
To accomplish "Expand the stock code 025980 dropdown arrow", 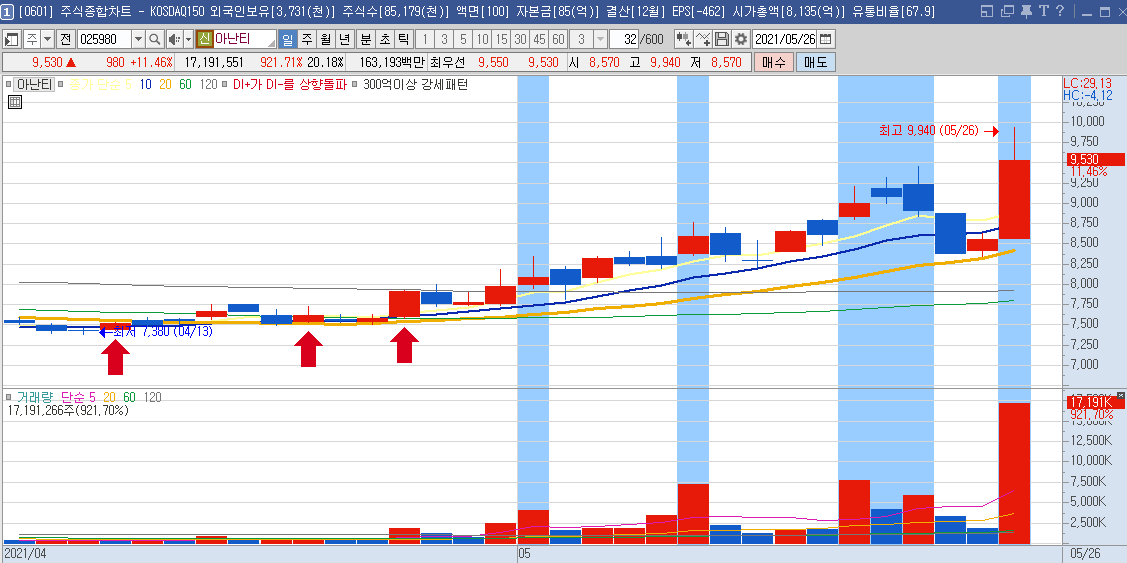I will [138, 40].
